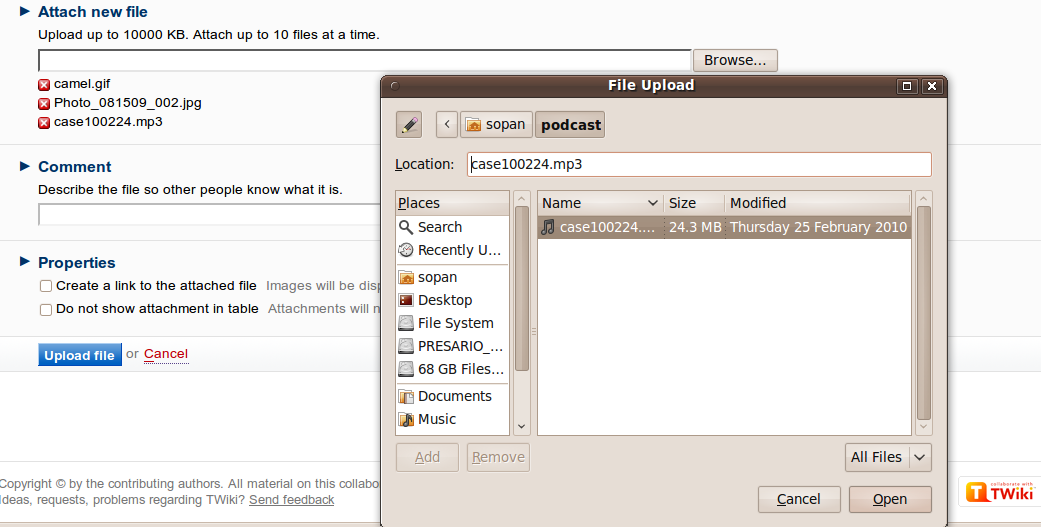Click the Comment description input field
Screen dimensions: 1041x527
click(x=210, y=214)
